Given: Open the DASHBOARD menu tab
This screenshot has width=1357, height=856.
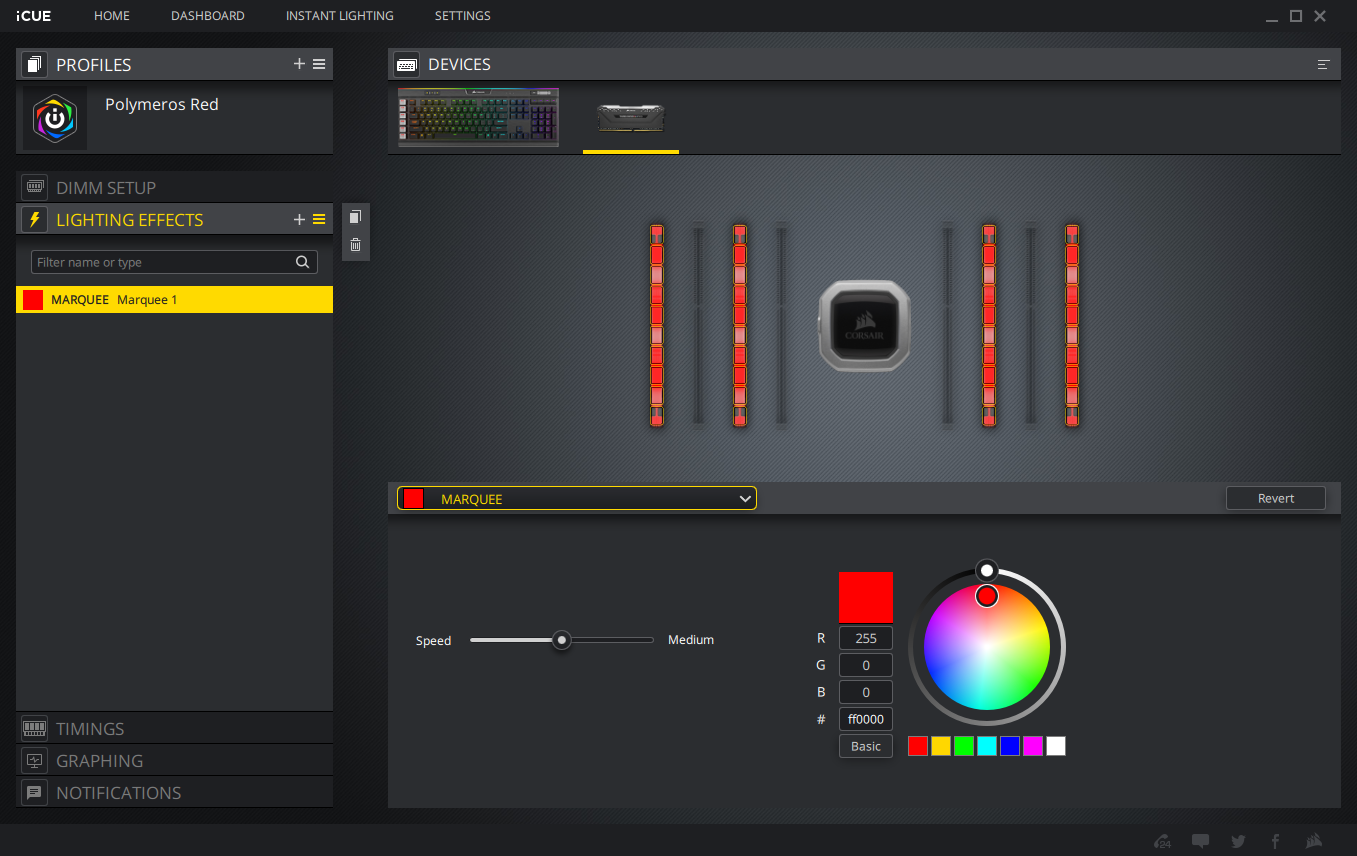Looking at the screenshot, I should (x=207, y=16).
